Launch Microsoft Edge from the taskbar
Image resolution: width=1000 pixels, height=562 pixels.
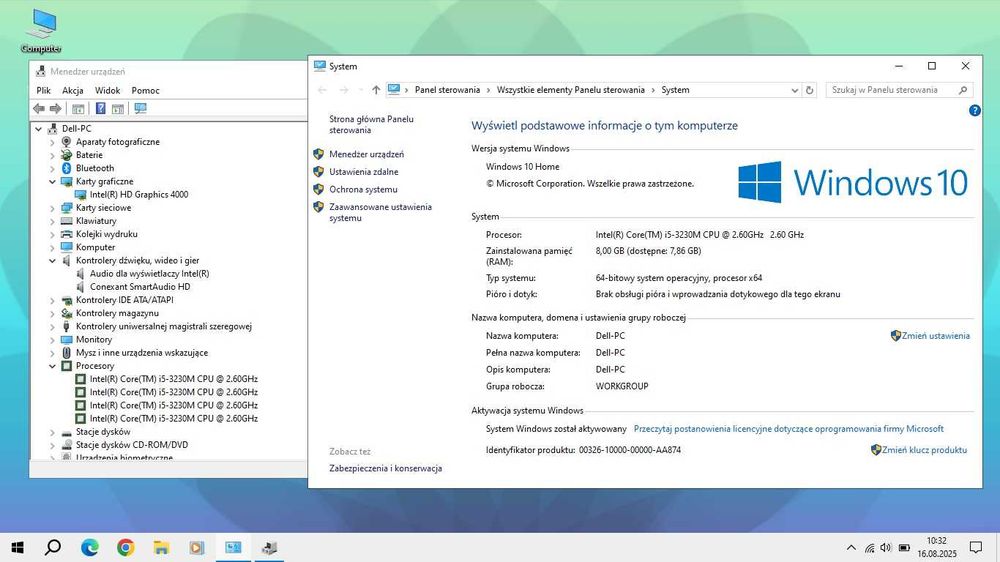pos(90,547)
